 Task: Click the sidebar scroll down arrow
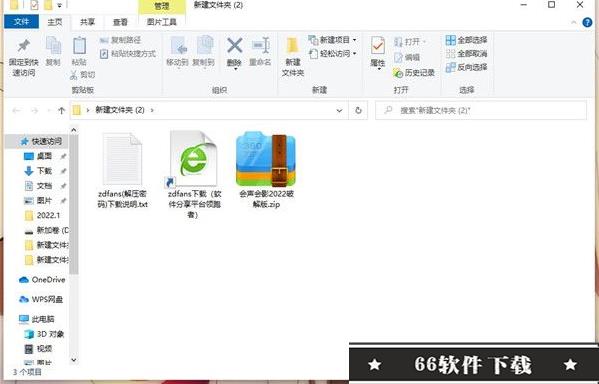point(74,360)
